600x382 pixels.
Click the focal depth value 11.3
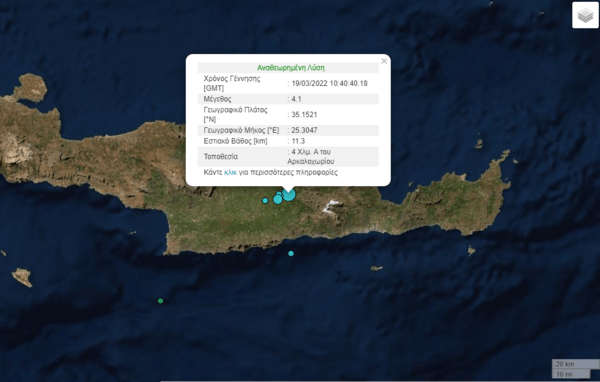click(x=298, y=141)
